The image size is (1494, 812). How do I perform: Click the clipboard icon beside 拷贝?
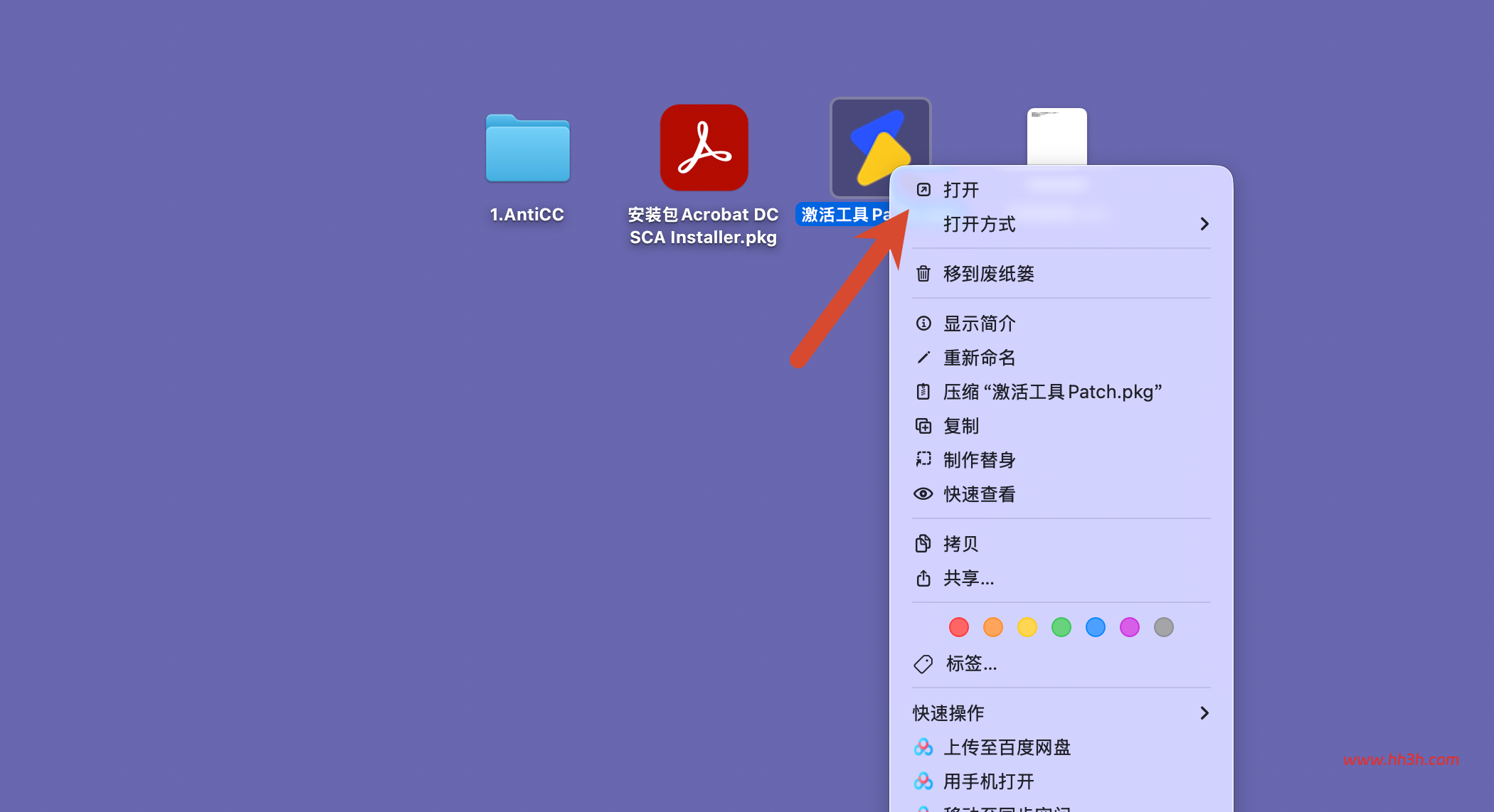click(x=923, y=544)
